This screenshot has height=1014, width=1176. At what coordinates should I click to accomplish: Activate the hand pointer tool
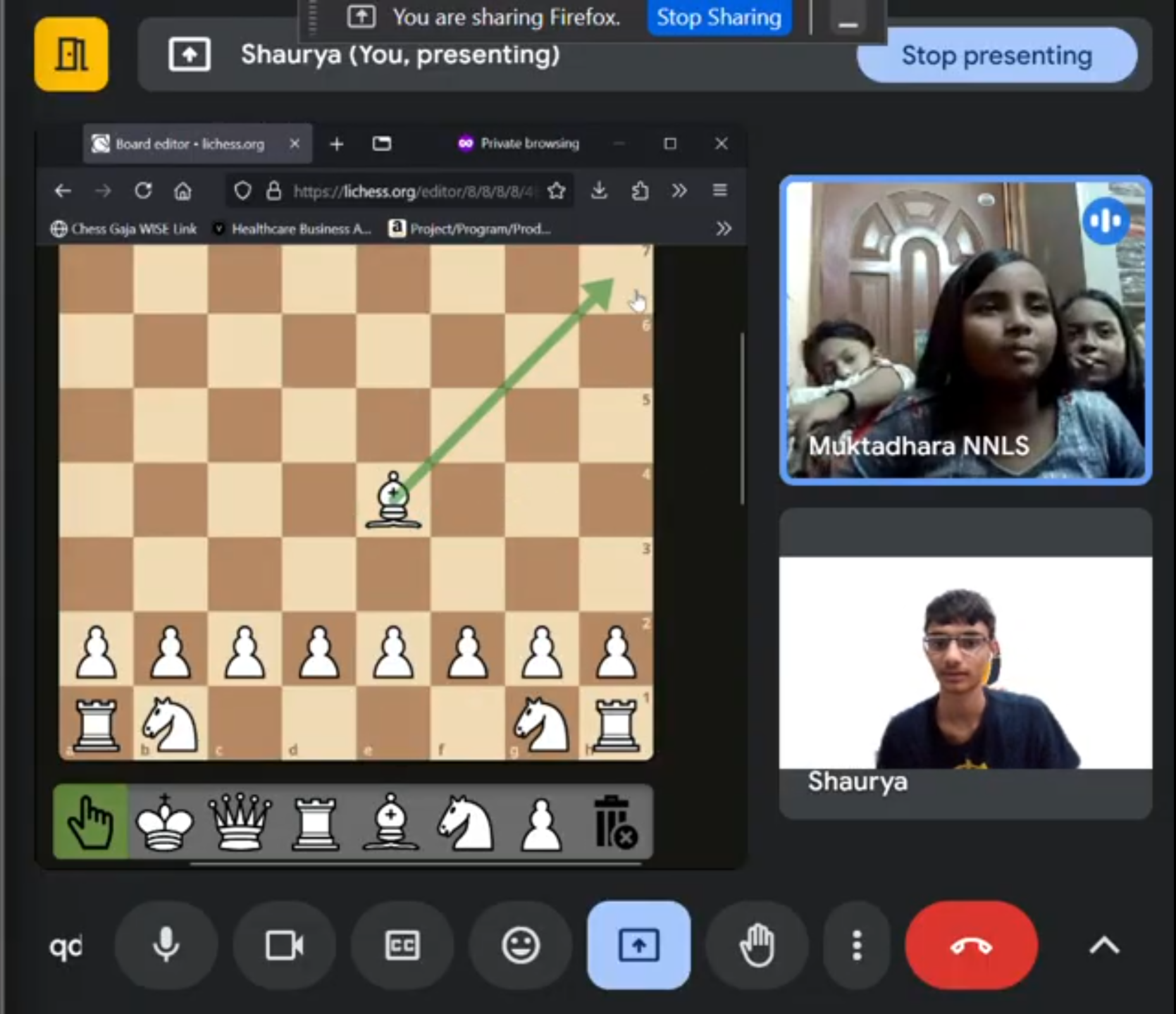[91, 822]
